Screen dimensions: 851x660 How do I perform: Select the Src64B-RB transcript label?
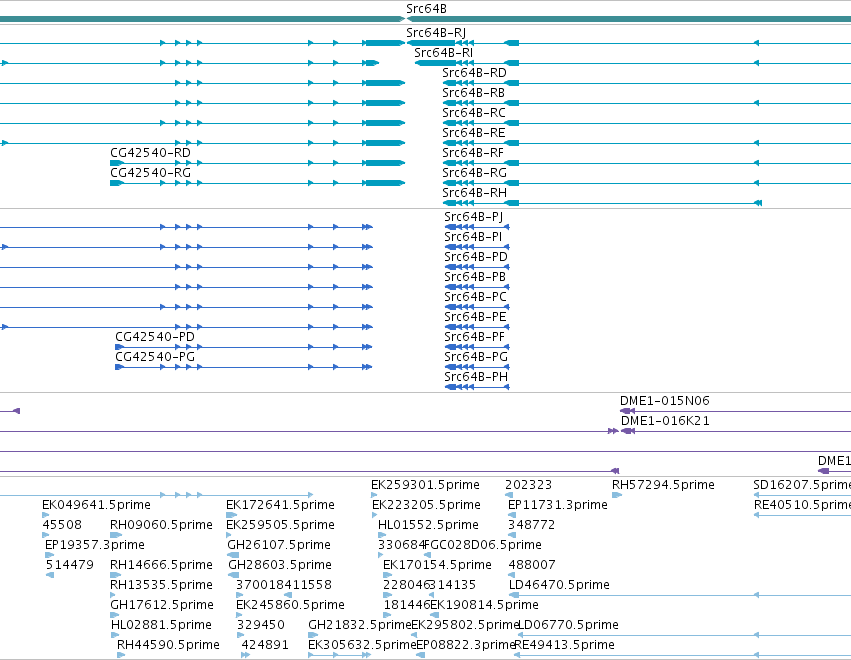474,93
